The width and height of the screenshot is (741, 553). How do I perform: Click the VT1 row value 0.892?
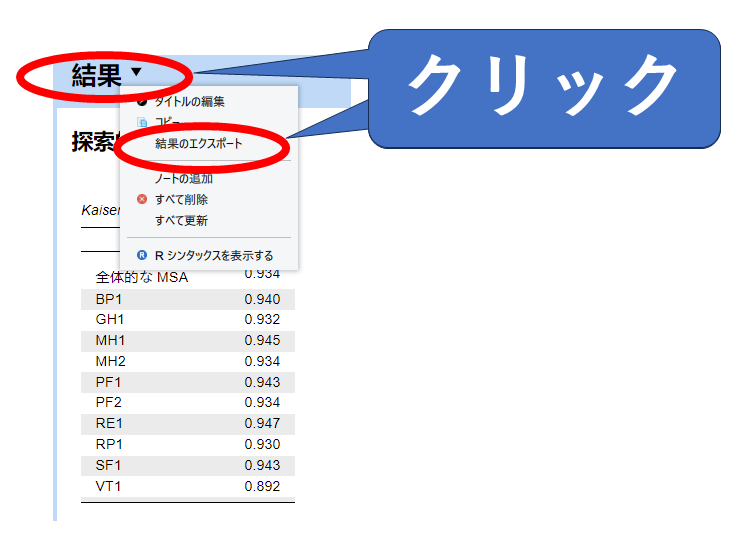262,486
